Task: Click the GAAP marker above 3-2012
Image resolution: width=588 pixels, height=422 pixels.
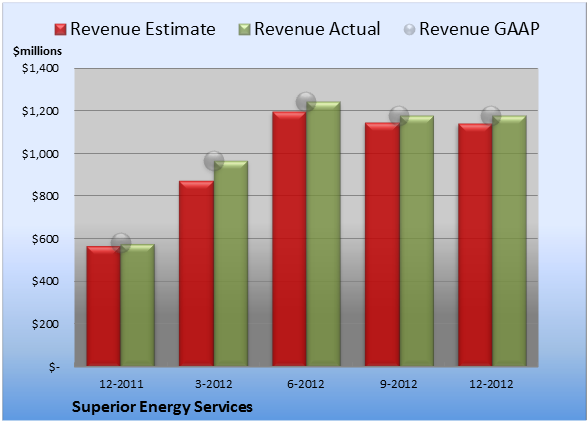Action: coord(214,161)
